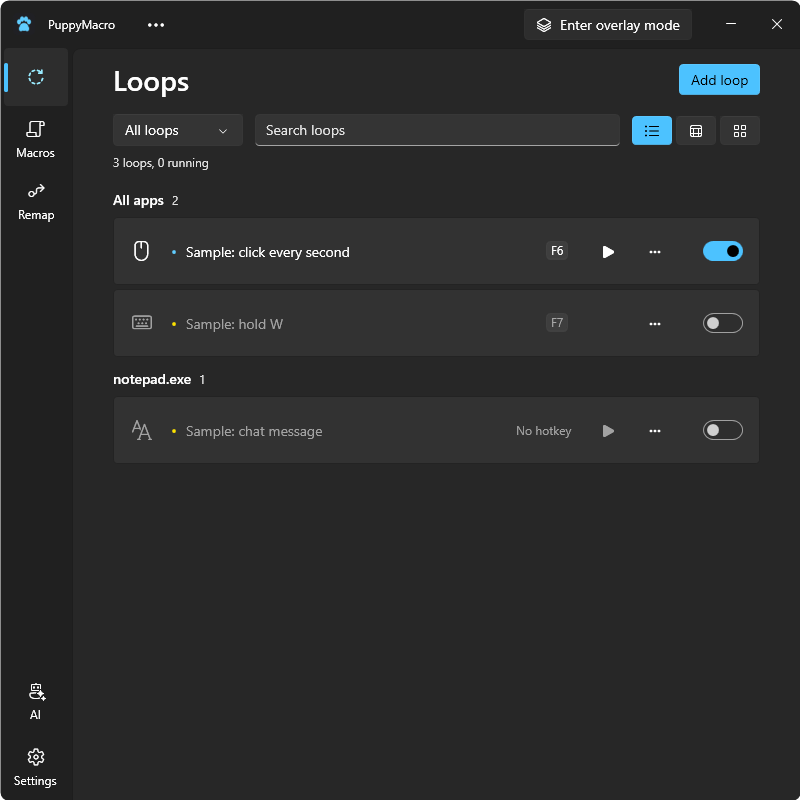Screen dimensions: 800x800
Task: Click the PuppyMacro paw logo
Action: click(24, 24)
